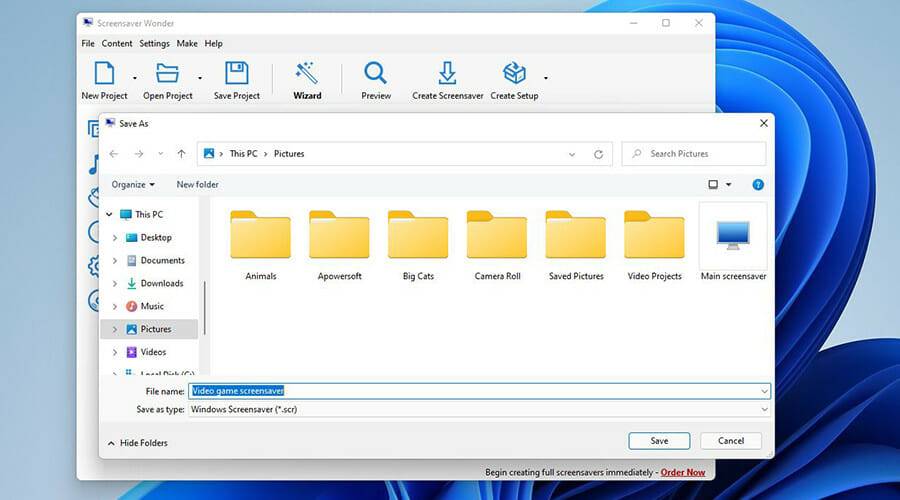The height and width of the screenshot is (500, 900).
Task: Go up one folder level arrow
Action: (x=181, y=154)
